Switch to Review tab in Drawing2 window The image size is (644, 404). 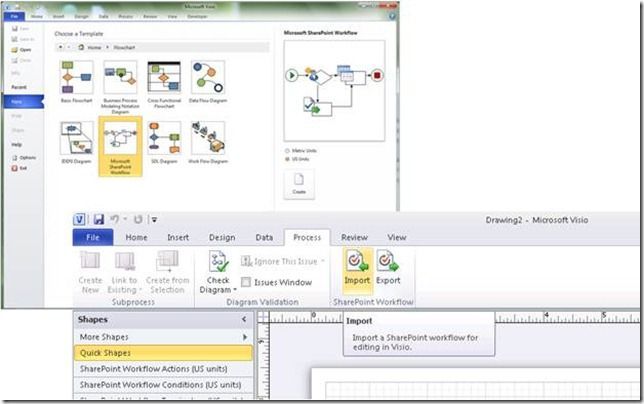(x=354, y=237)
